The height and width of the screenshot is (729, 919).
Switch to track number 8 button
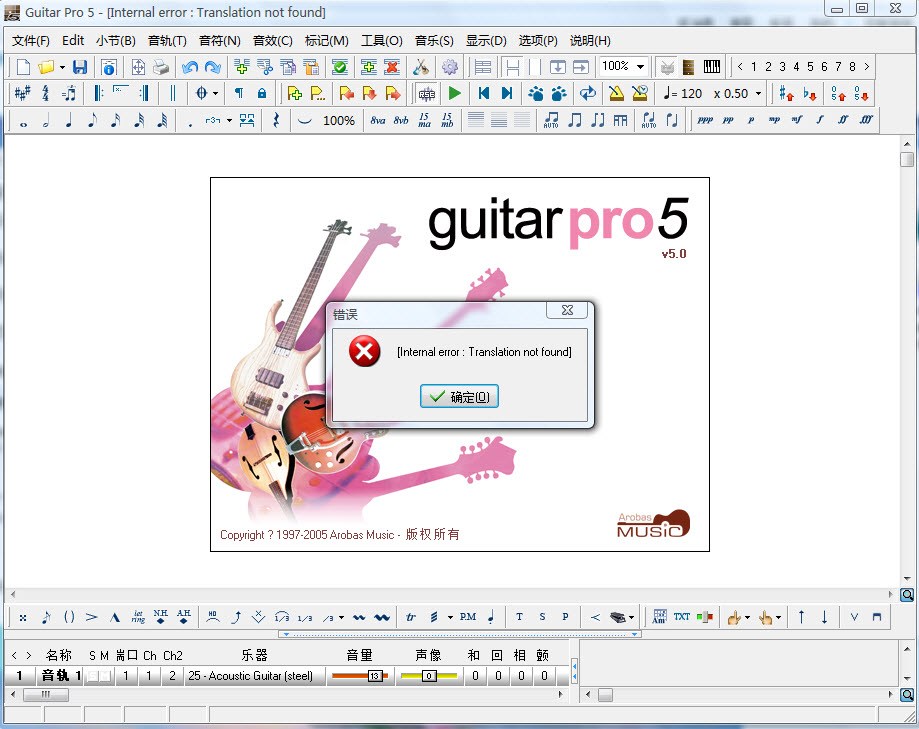tap(852, 67)
